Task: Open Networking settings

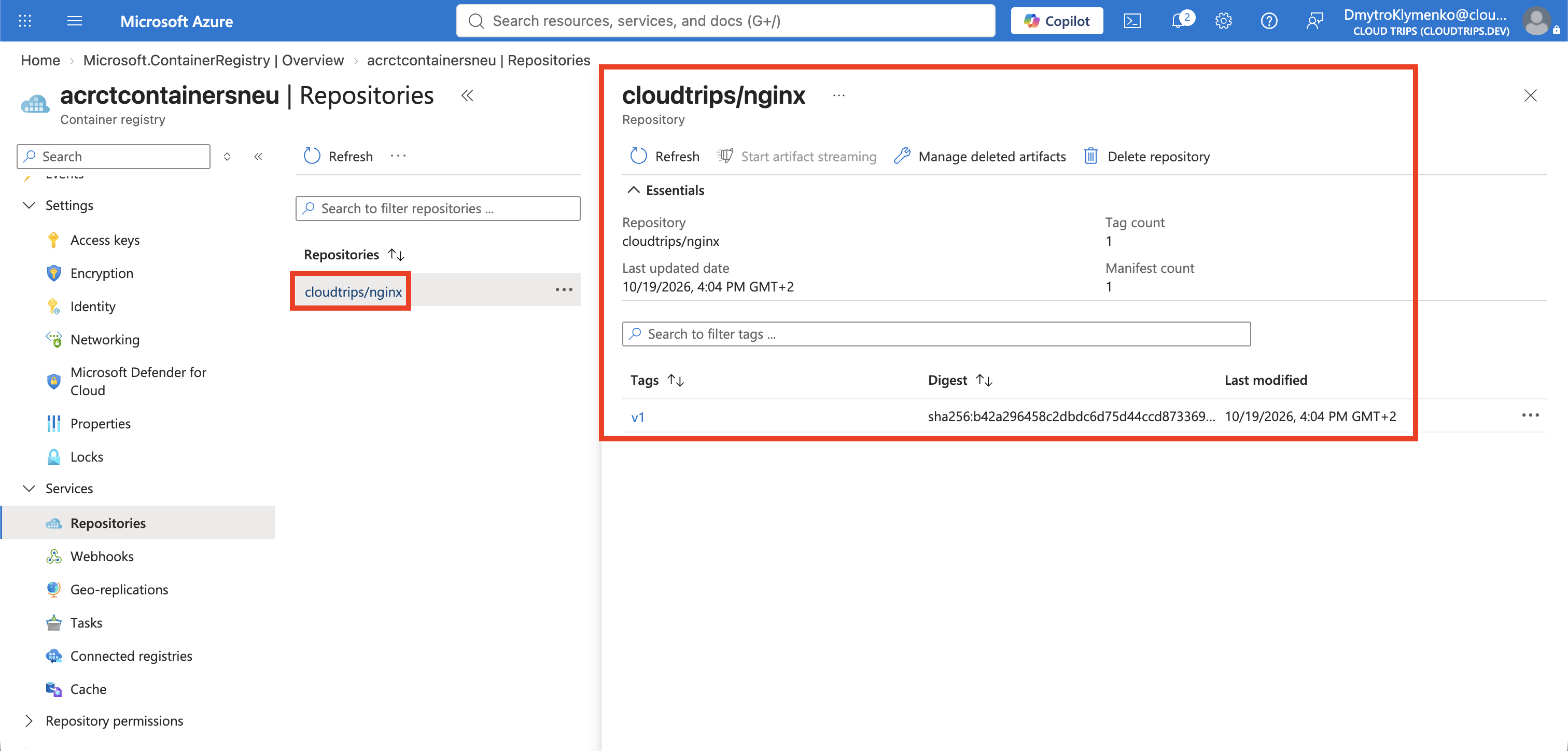Action: pos(105,339)
